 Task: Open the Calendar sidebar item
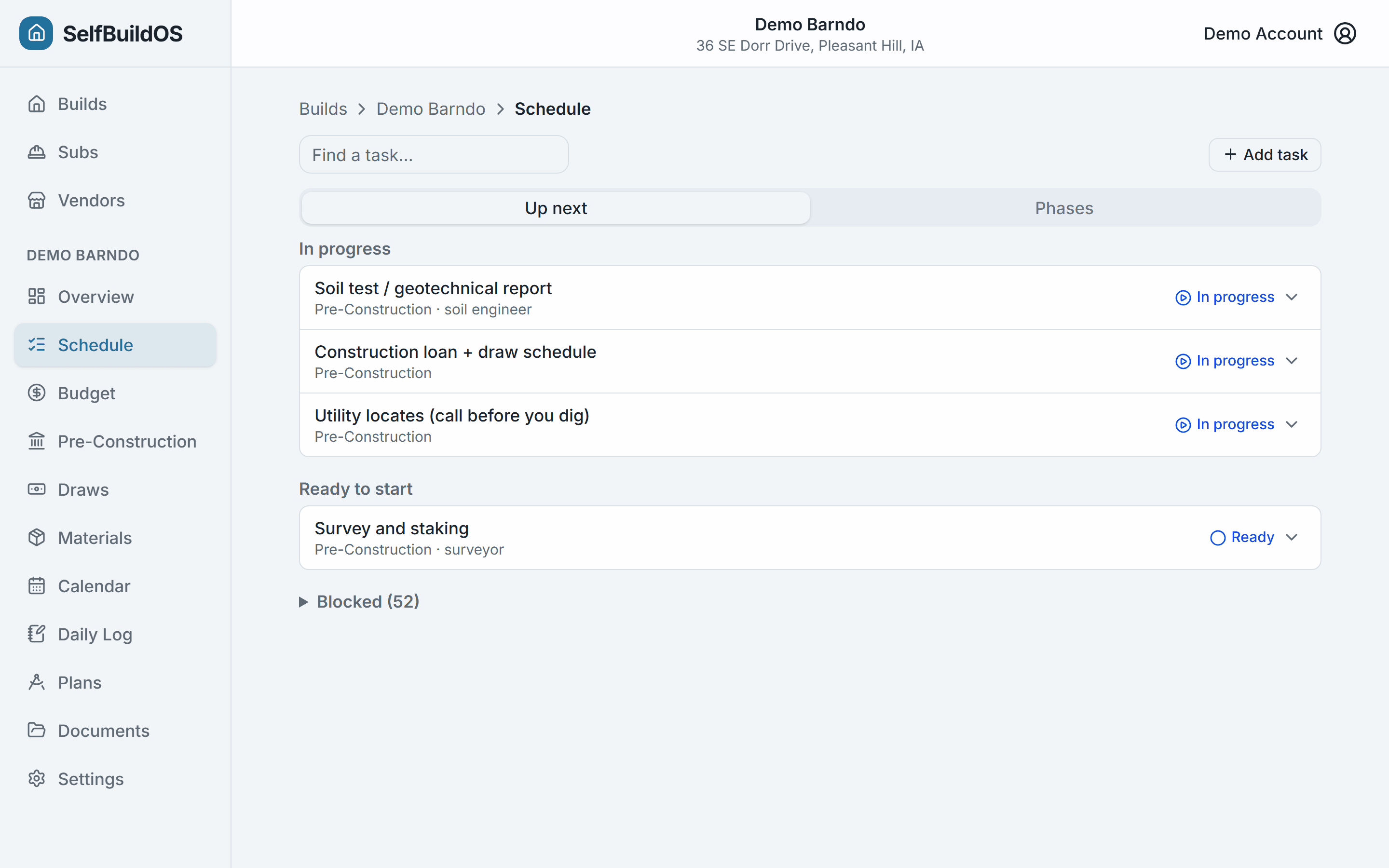click(x=115, y=586)
